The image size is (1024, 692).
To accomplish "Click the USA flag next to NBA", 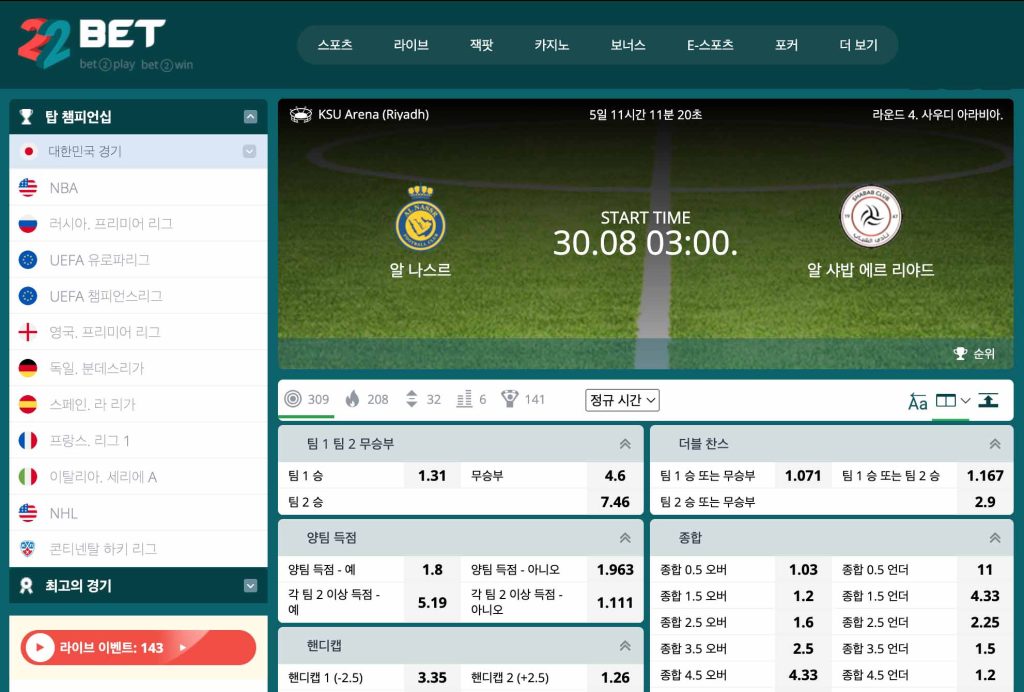I will click(28, 188).
